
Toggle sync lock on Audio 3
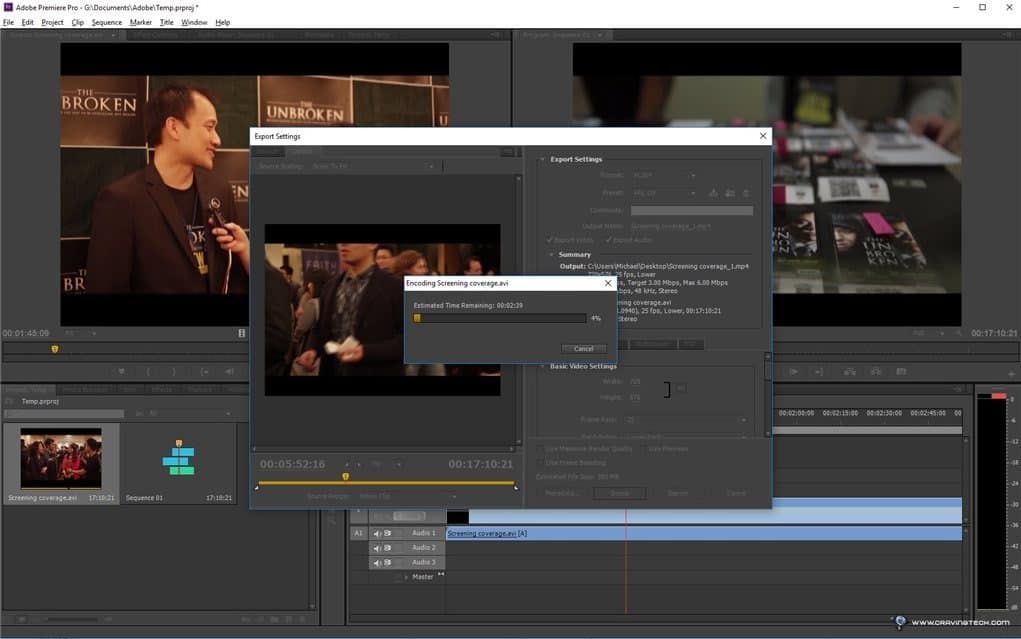pos(387,562)
